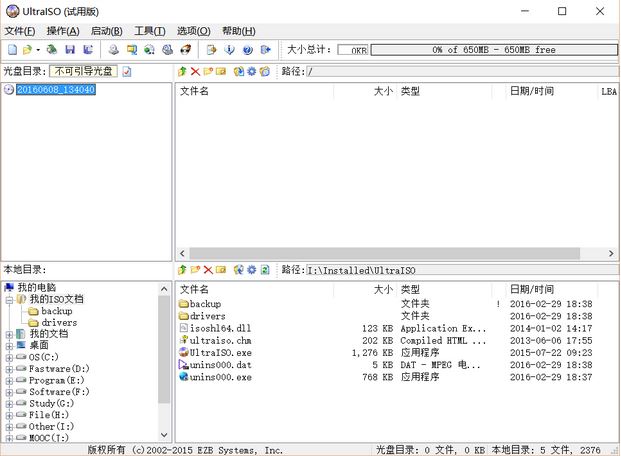Click the 不可引导光盘 button
This screenshot has width=621, height=456.
84,72
